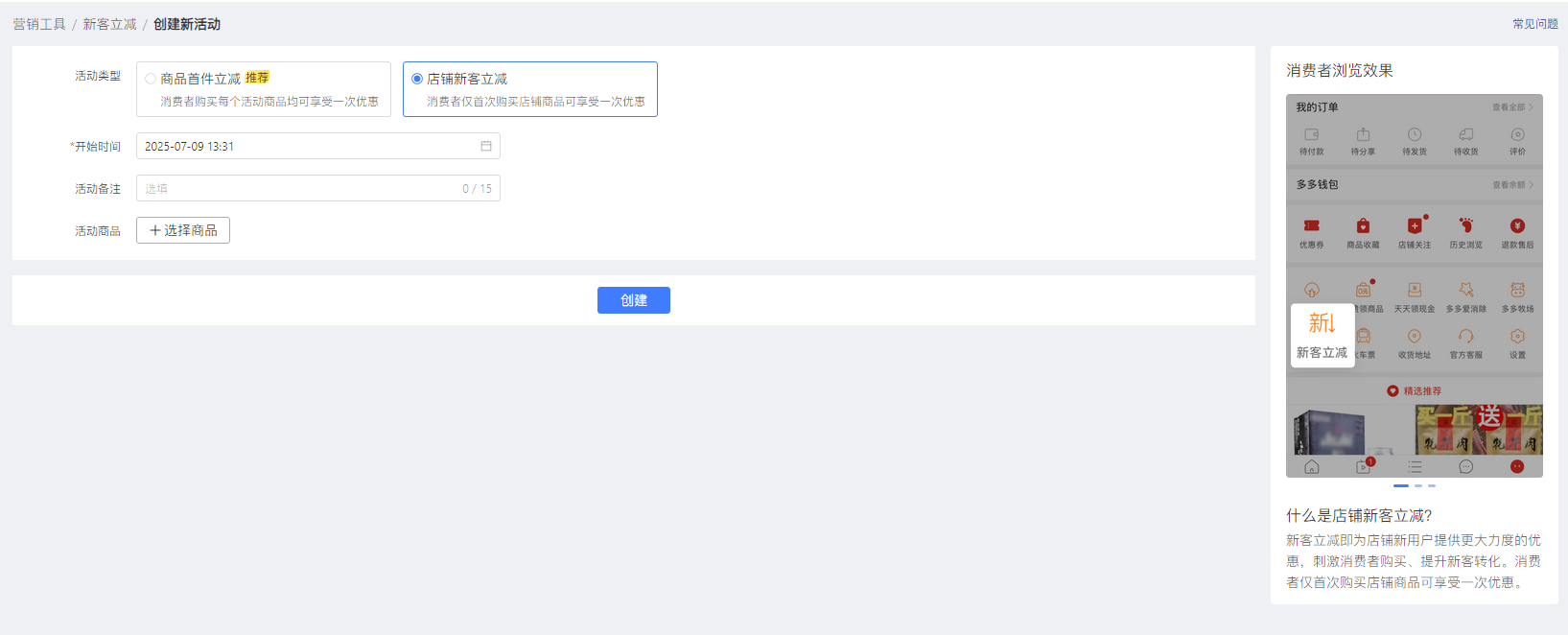Open calendar icon in start time field
The image size is (1568, 635).
486,146
